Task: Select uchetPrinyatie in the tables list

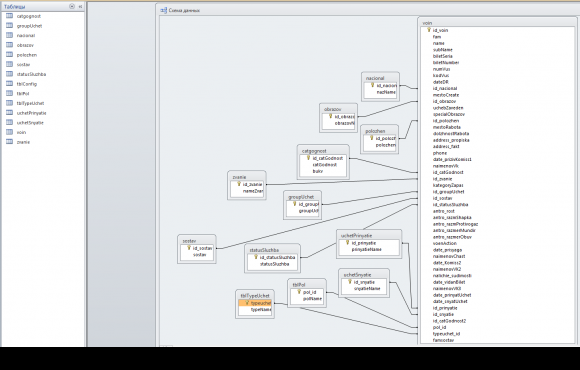Action: point(31,113)
